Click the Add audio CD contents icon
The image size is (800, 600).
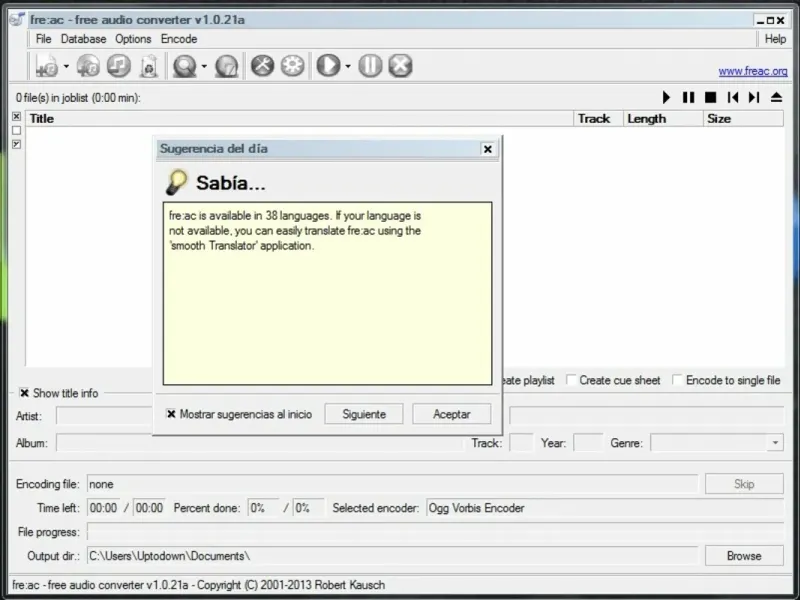(88, 66)
